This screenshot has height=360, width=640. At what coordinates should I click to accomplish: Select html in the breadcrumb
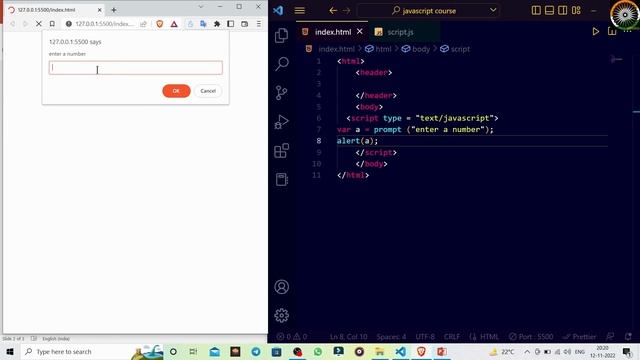click(x=383, y=49)
